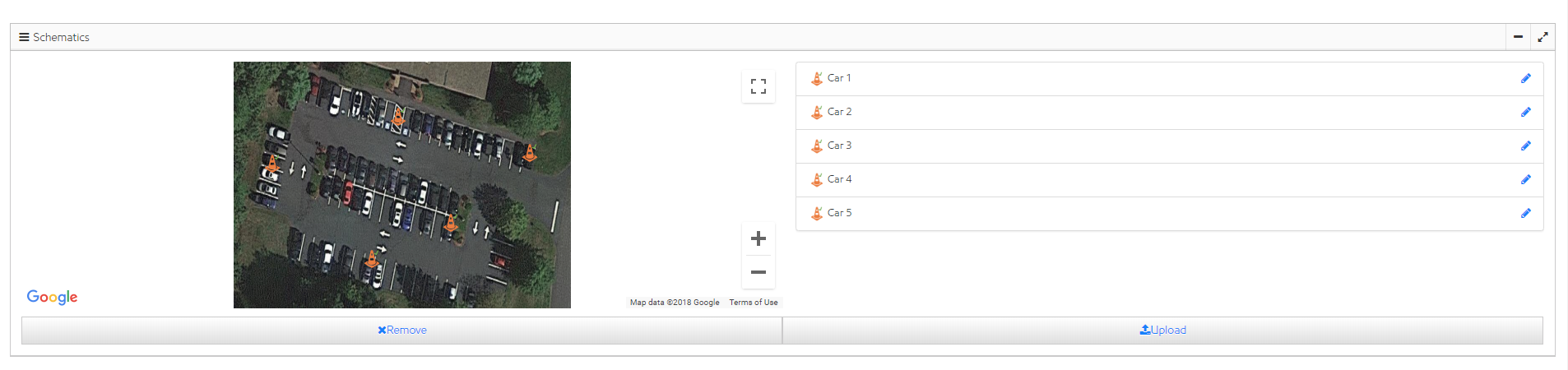Screen dimensions: 1568x370
Task: Open the Schematics hamburger menu icon
Action: point(24,37)
